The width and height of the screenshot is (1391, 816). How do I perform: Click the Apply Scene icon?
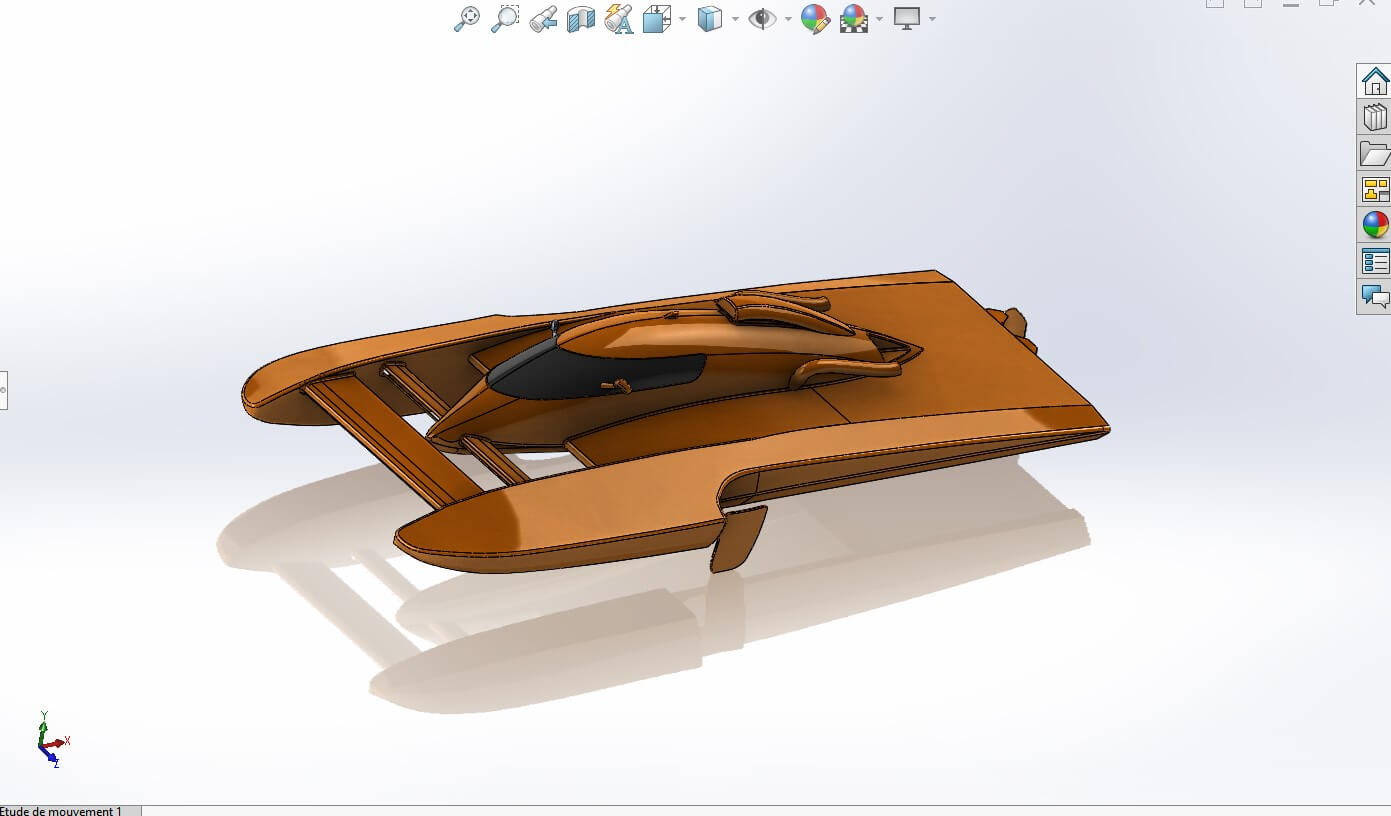(x=853, y=19)
